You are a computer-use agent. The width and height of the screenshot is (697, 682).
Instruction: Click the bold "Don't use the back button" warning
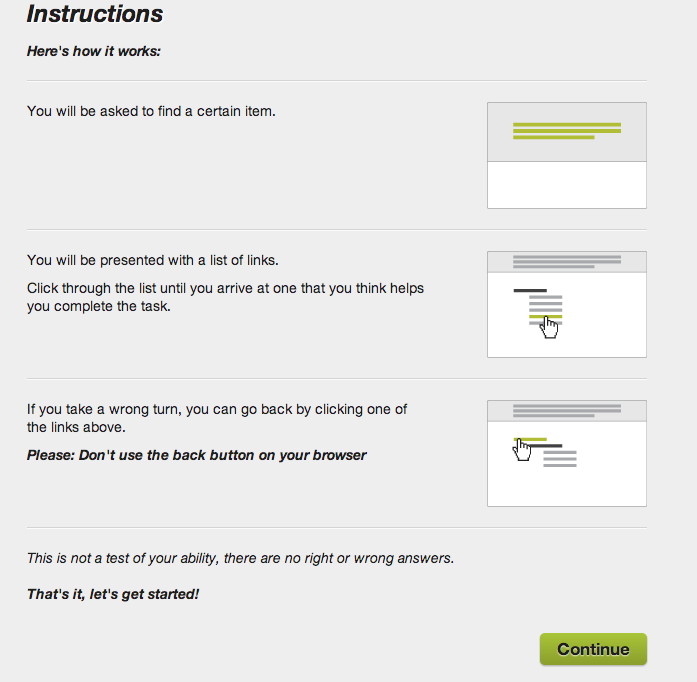click(197, 455)
